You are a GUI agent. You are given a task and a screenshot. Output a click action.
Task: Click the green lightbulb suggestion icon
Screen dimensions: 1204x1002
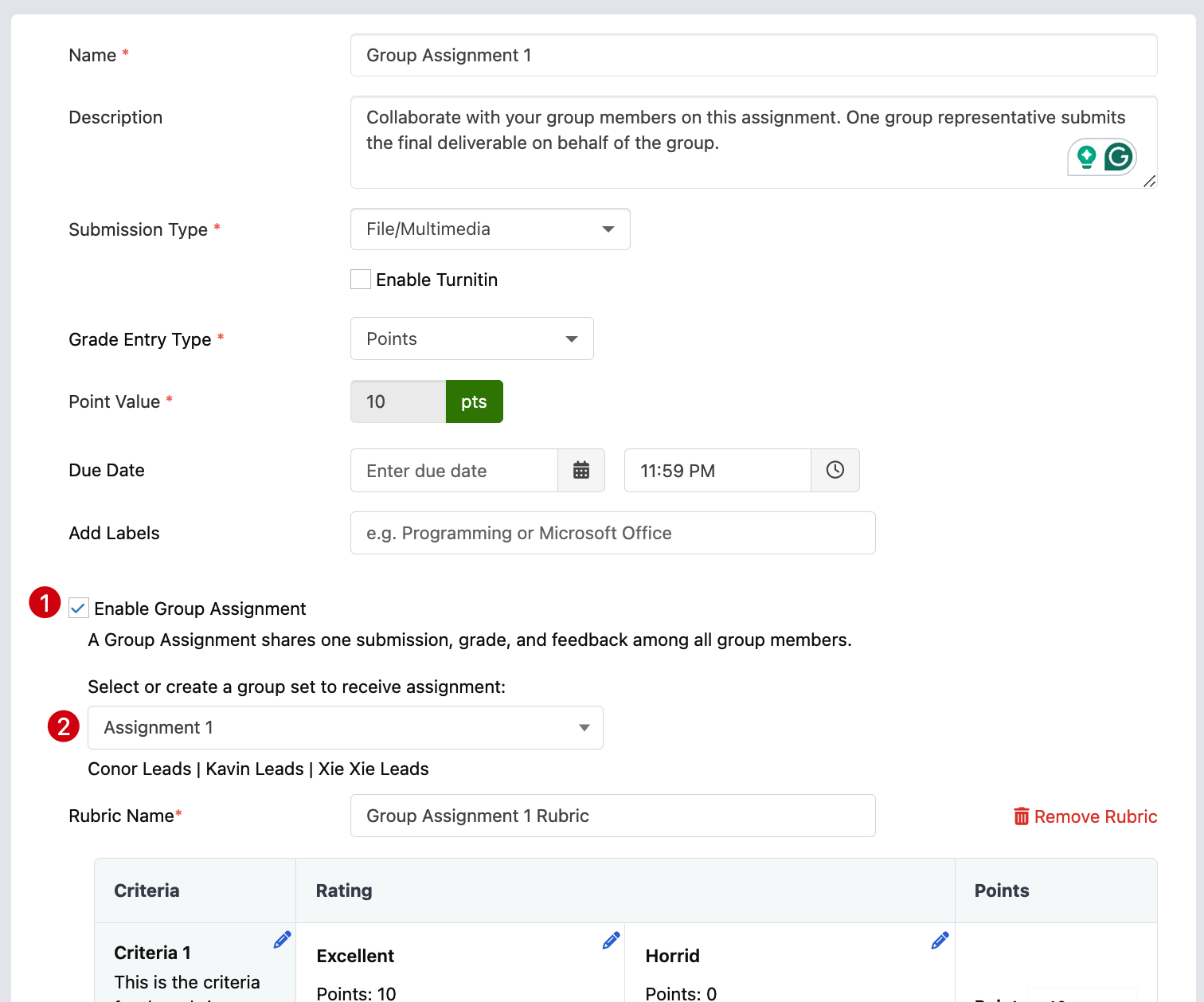point(1087,157)
